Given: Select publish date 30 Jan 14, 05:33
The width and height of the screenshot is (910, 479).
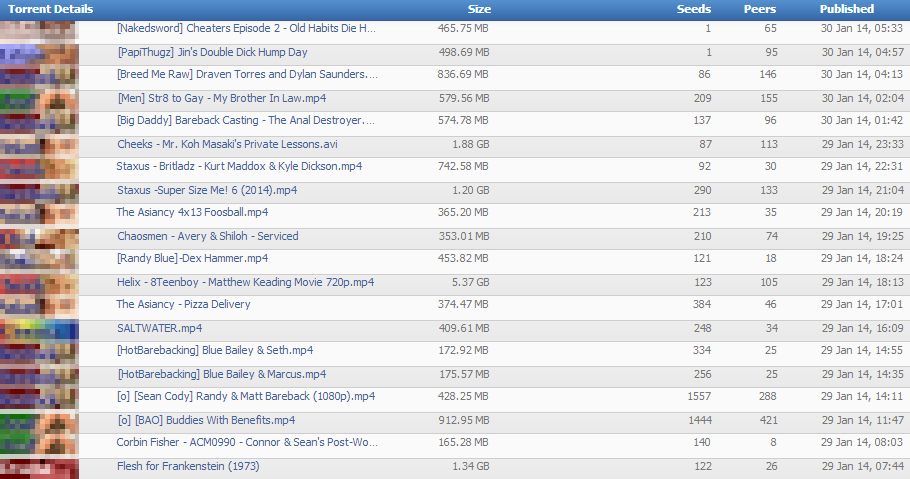Looking at the screenshot, I should 862,28.
